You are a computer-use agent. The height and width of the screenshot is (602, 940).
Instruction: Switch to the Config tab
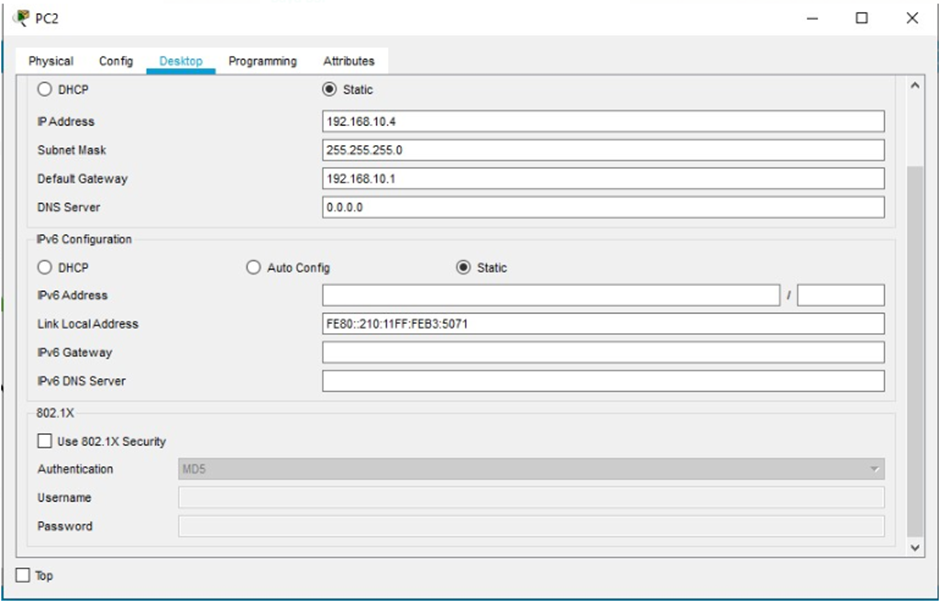(116, 61)
